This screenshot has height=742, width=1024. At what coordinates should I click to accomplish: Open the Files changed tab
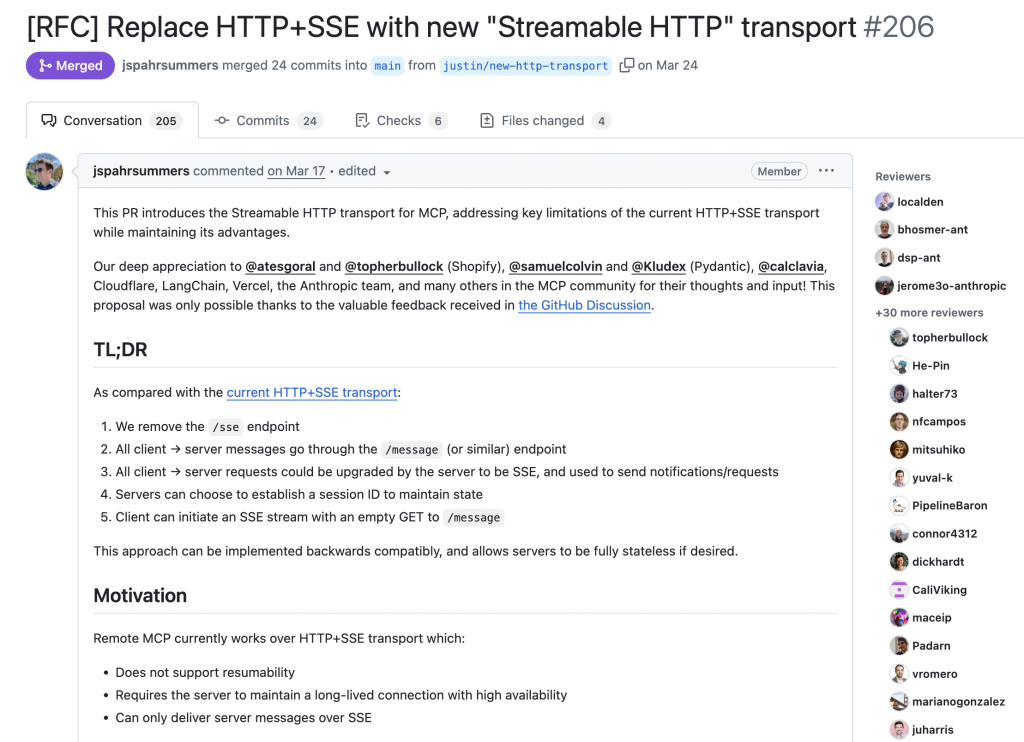(544, 121)
